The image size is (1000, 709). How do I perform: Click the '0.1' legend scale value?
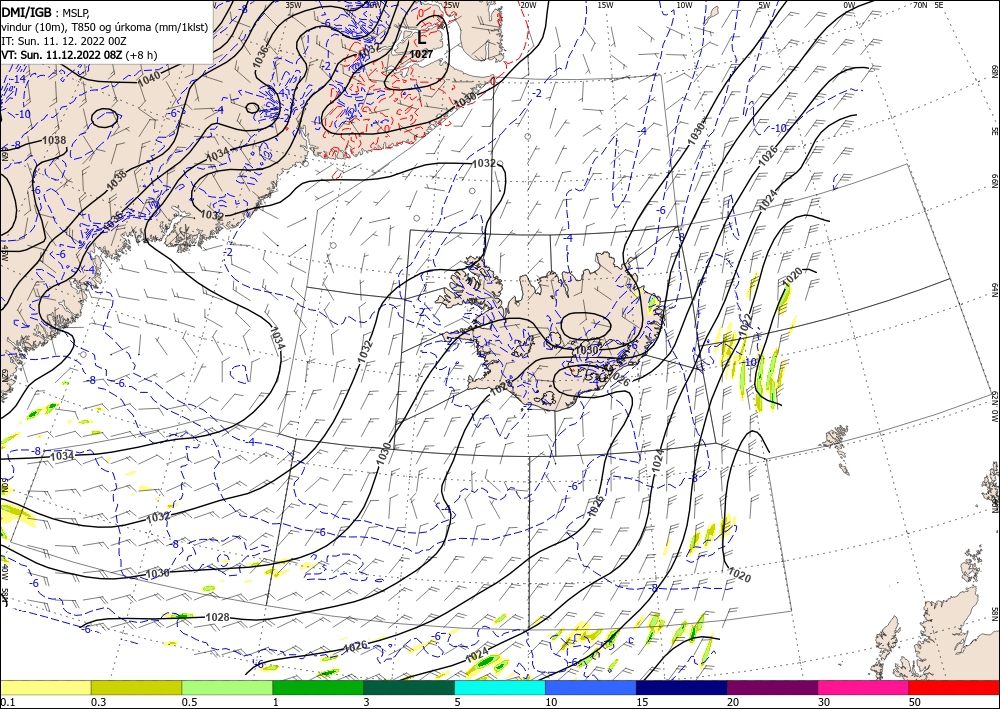(6, 702)
